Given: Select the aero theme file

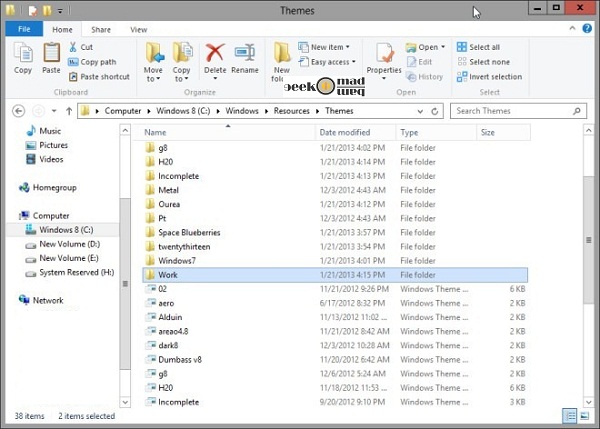Looking at the screenshot, I should coord(335,303).
